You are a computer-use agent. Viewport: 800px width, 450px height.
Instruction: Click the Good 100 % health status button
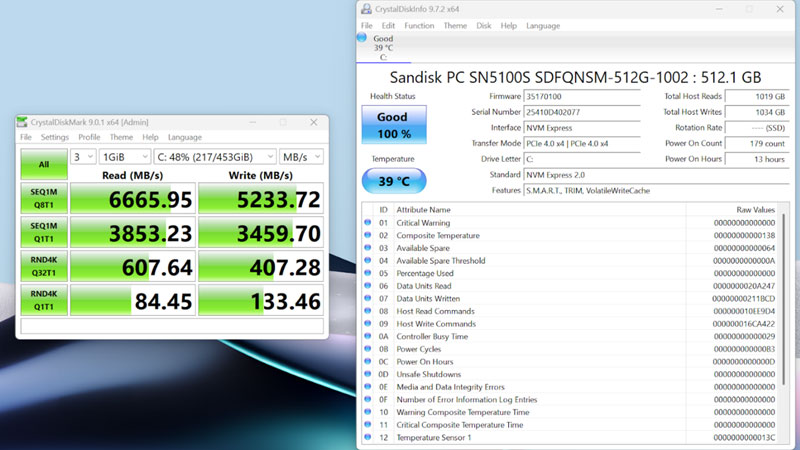pos(392,125)
